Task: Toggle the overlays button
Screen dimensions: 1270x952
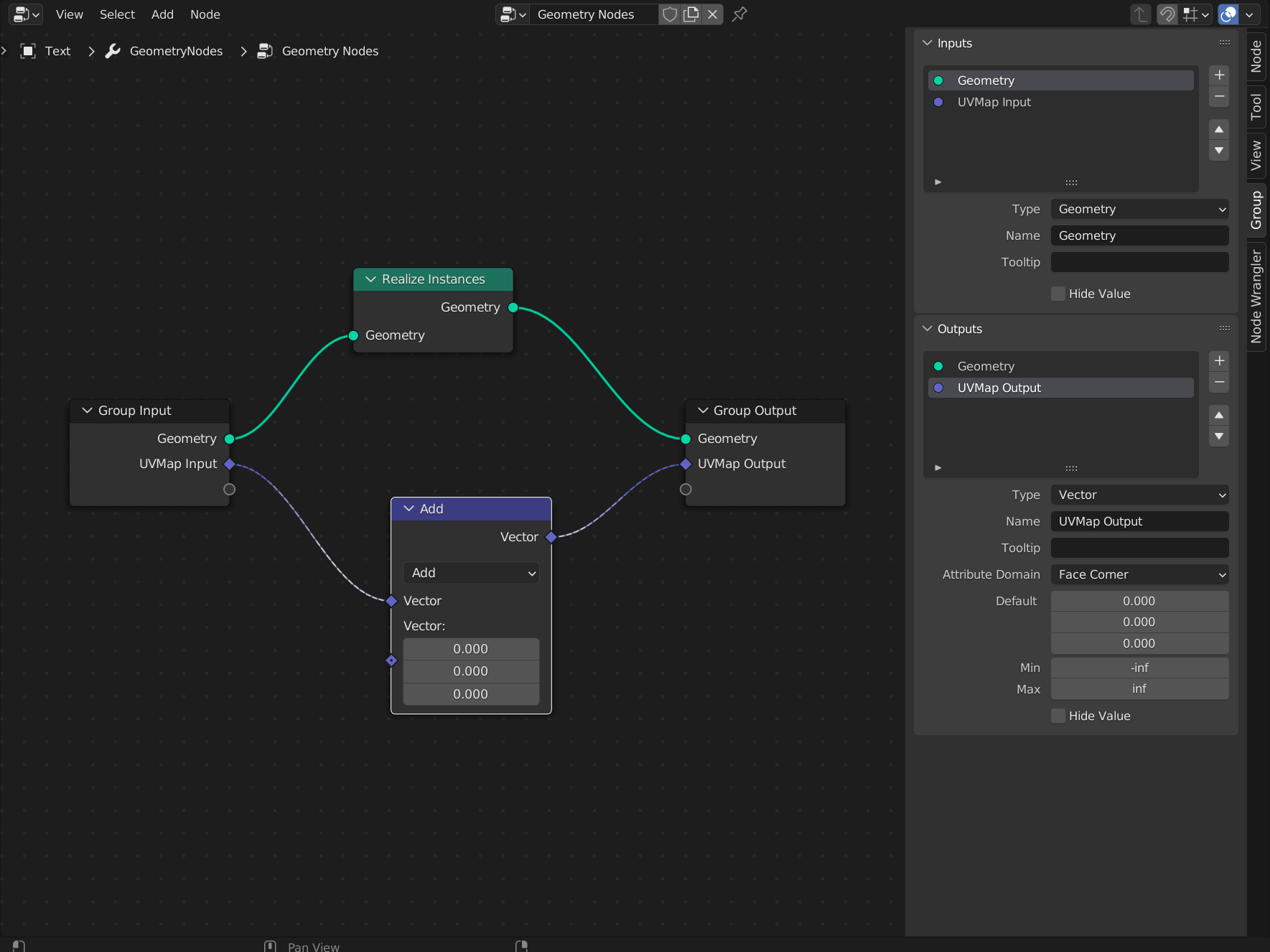Action: coord(1229,14)
